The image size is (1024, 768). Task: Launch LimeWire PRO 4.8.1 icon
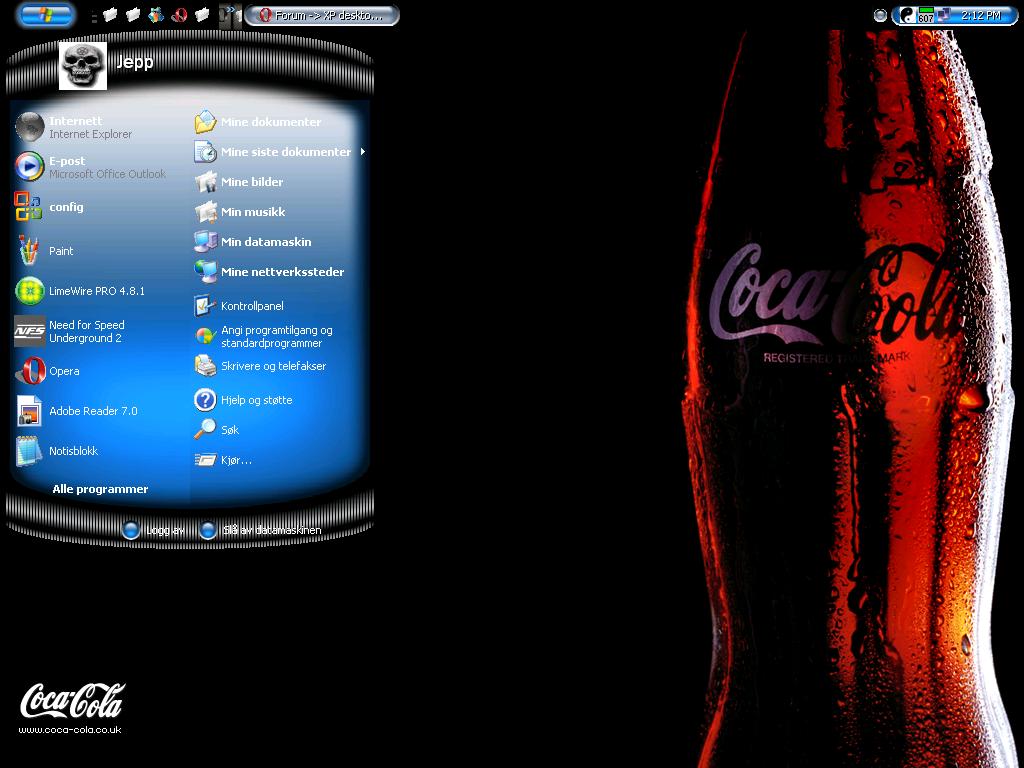[x=29, y=291]
